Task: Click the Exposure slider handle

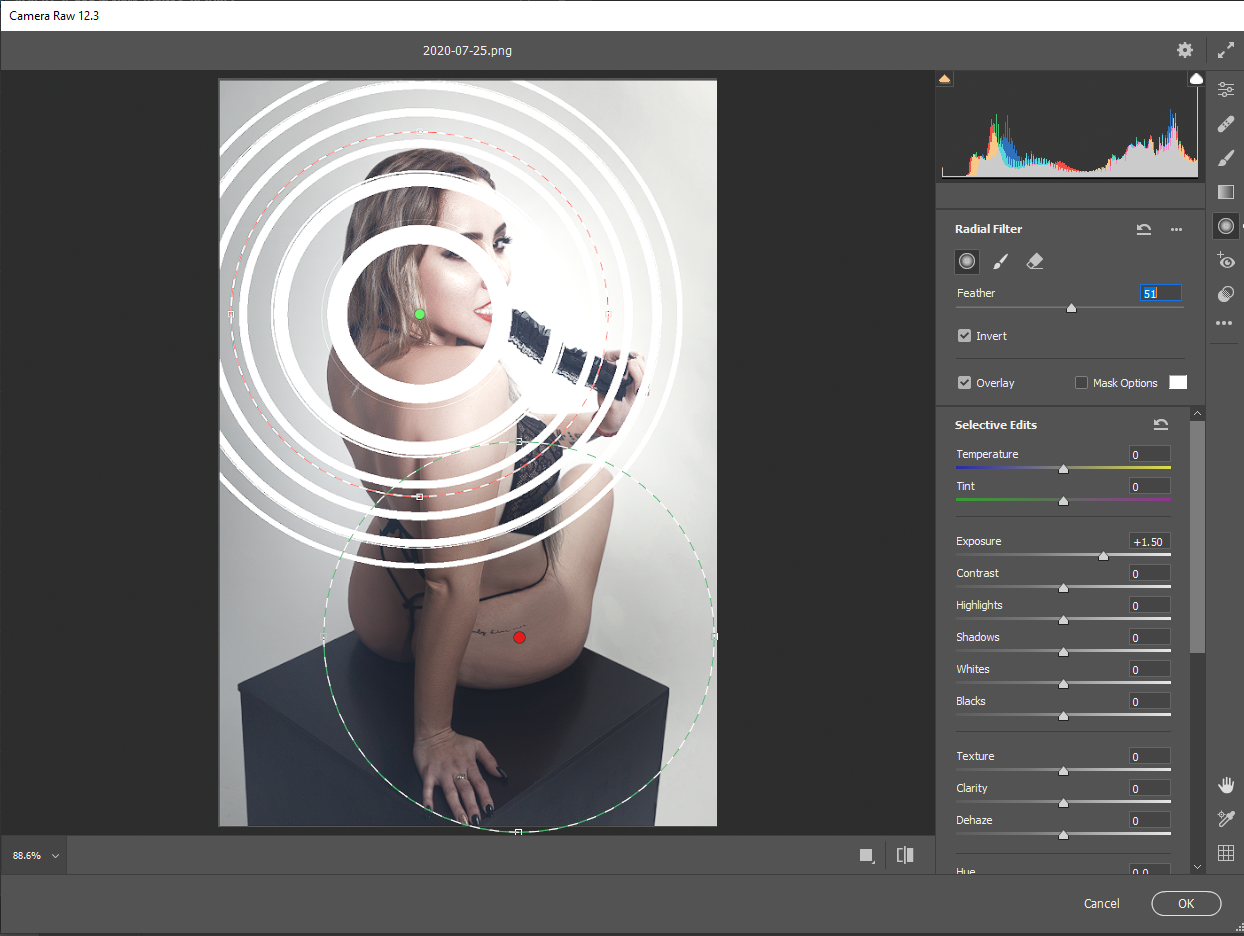Action: [1103, 555]
